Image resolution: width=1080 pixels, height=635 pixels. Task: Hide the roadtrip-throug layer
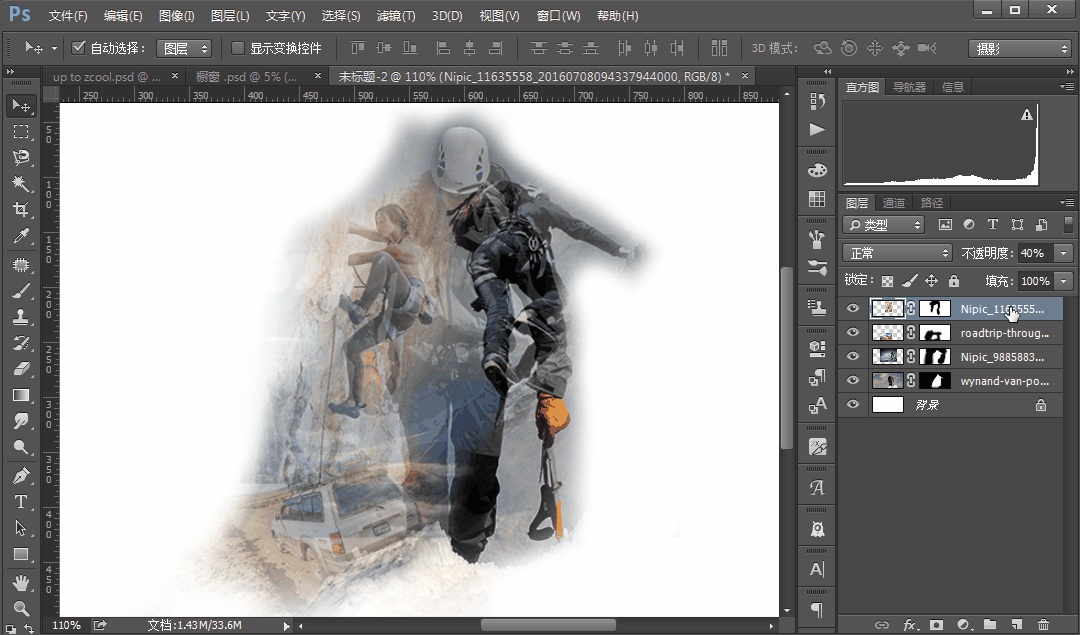coord(853,333)
